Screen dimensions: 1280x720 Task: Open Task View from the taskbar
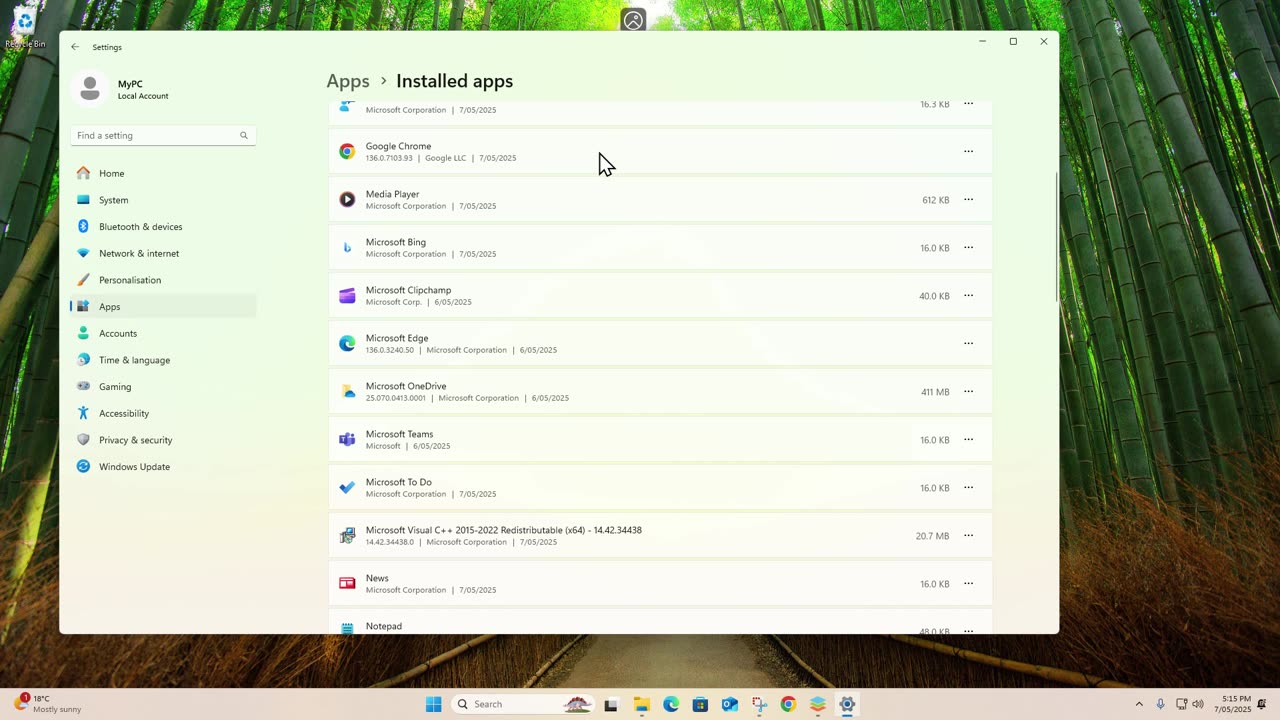click(611, 704)
